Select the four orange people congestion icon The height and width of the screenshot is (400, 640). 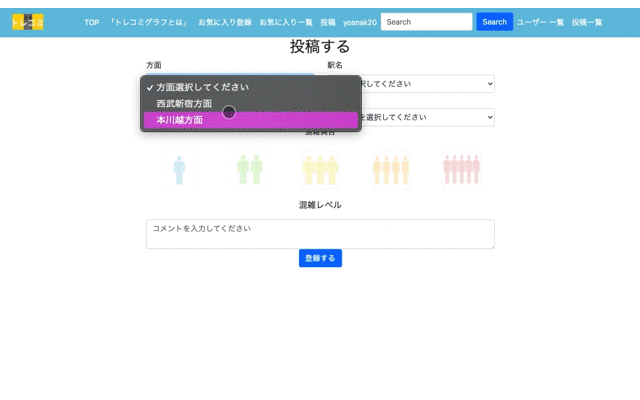tap(391, 170)
